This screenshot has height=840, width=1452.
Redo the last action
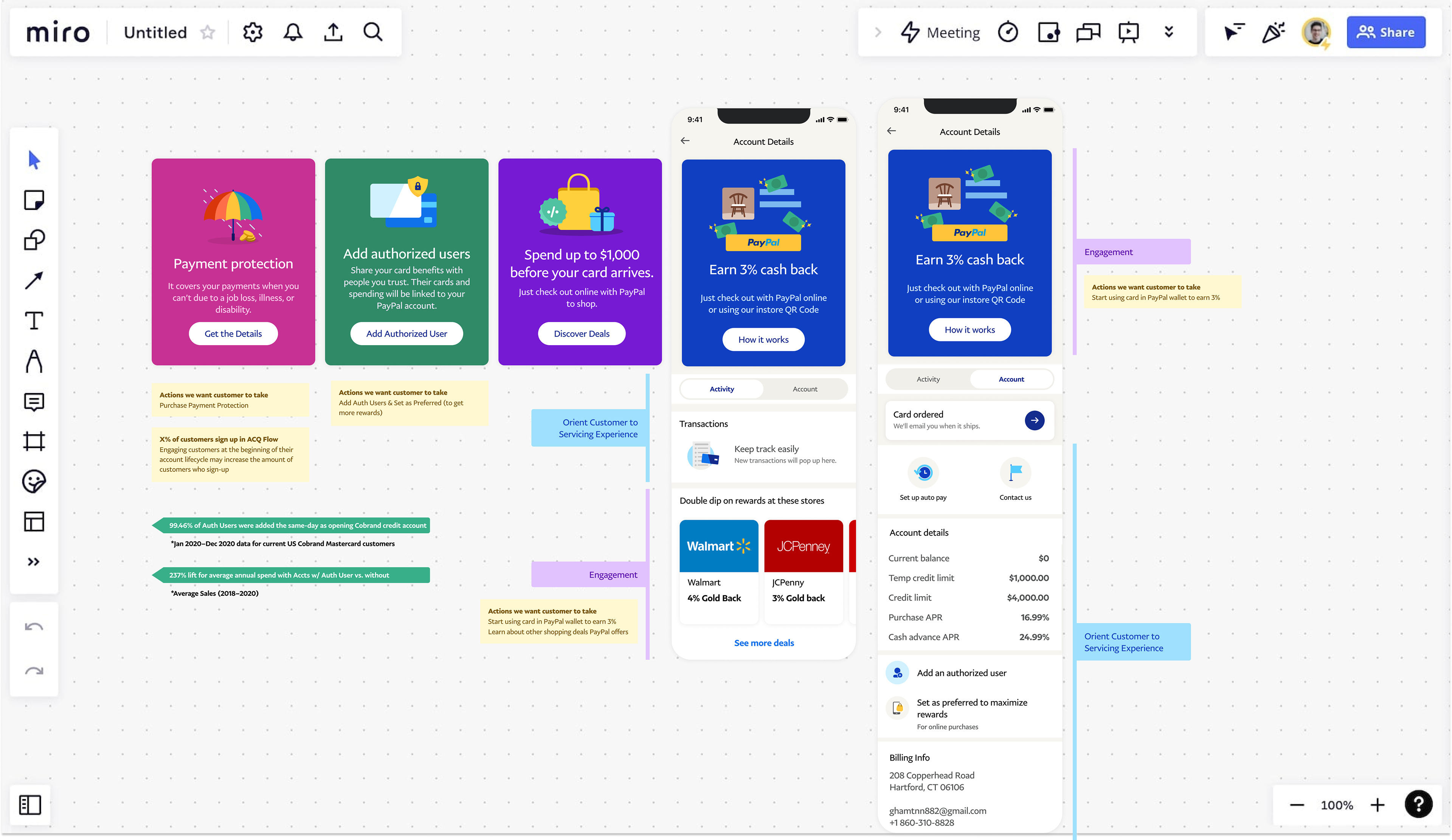(x=34, y=671)
